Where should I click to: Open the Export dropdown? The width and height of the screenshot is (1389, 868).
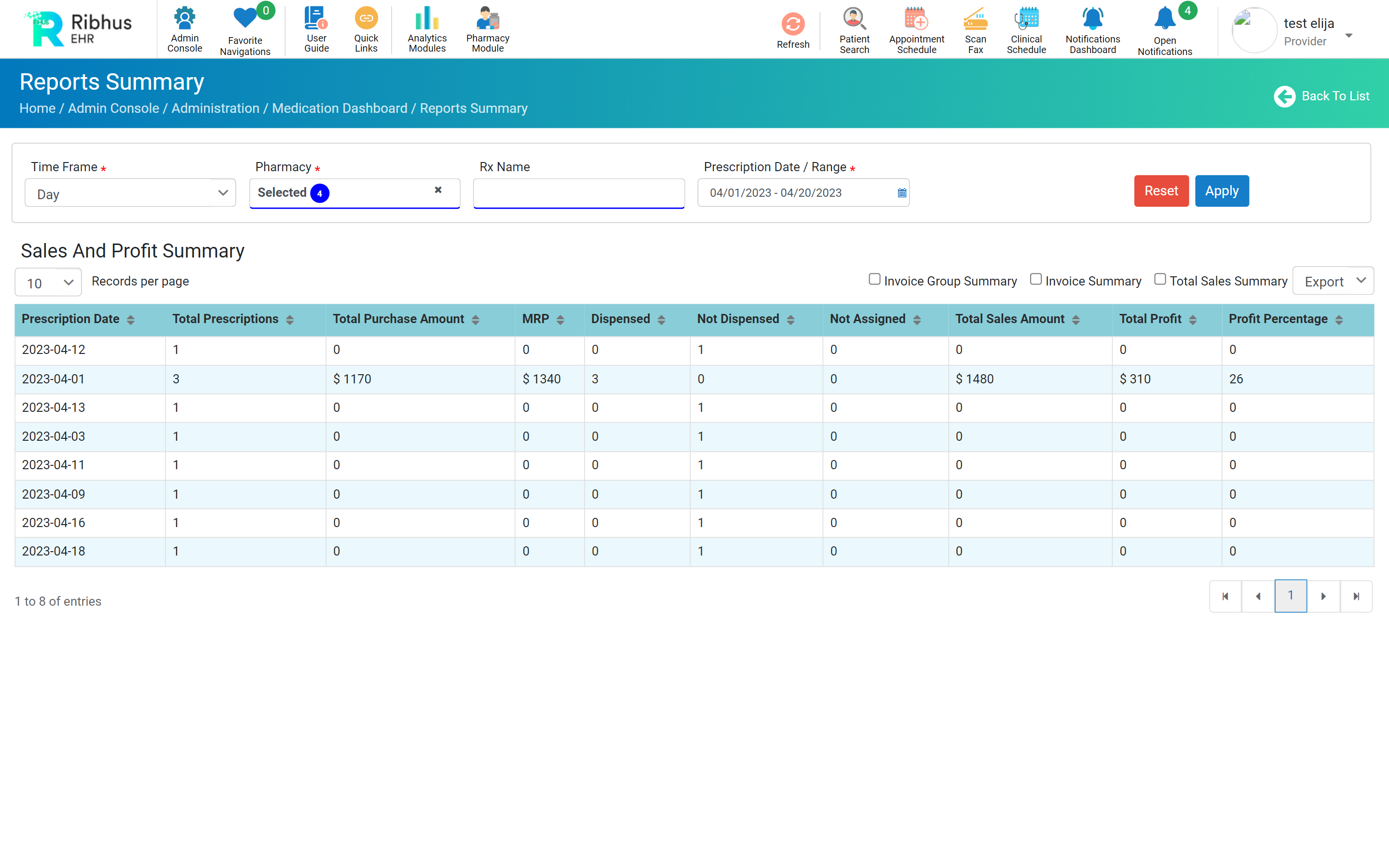click(1332, 281)
